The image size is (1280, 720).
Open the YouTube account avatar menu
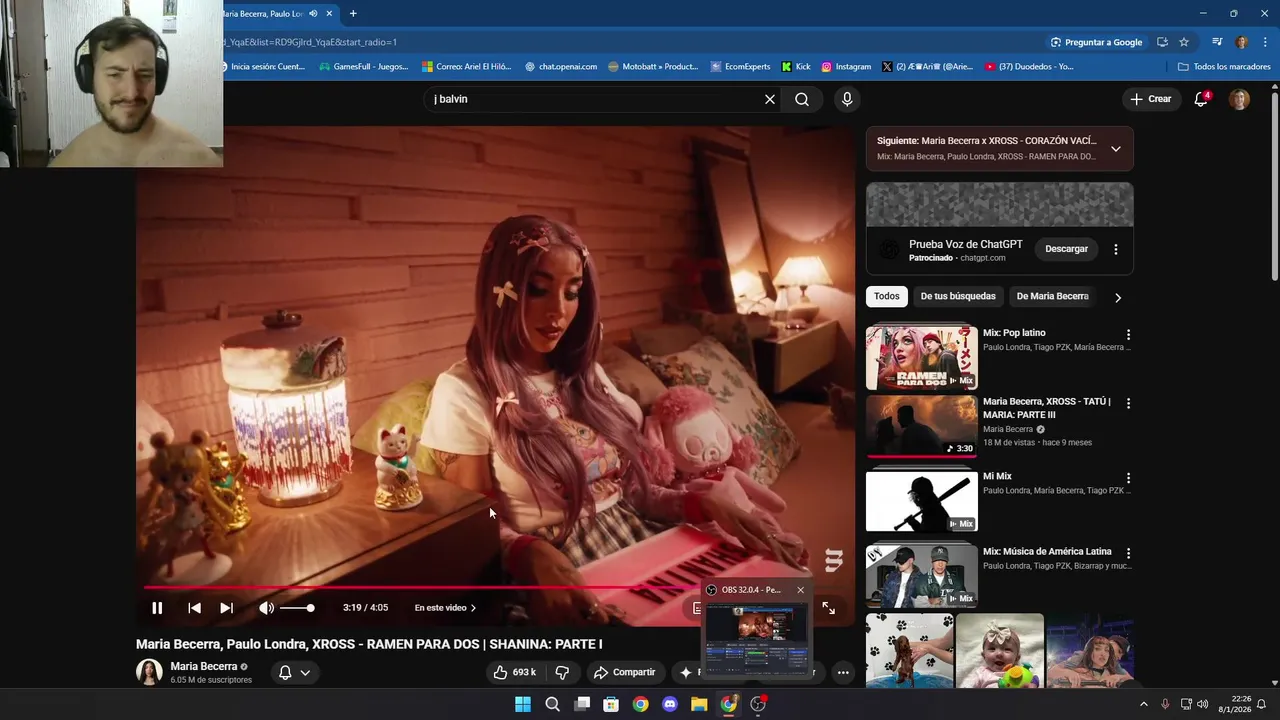[1239, 99]
